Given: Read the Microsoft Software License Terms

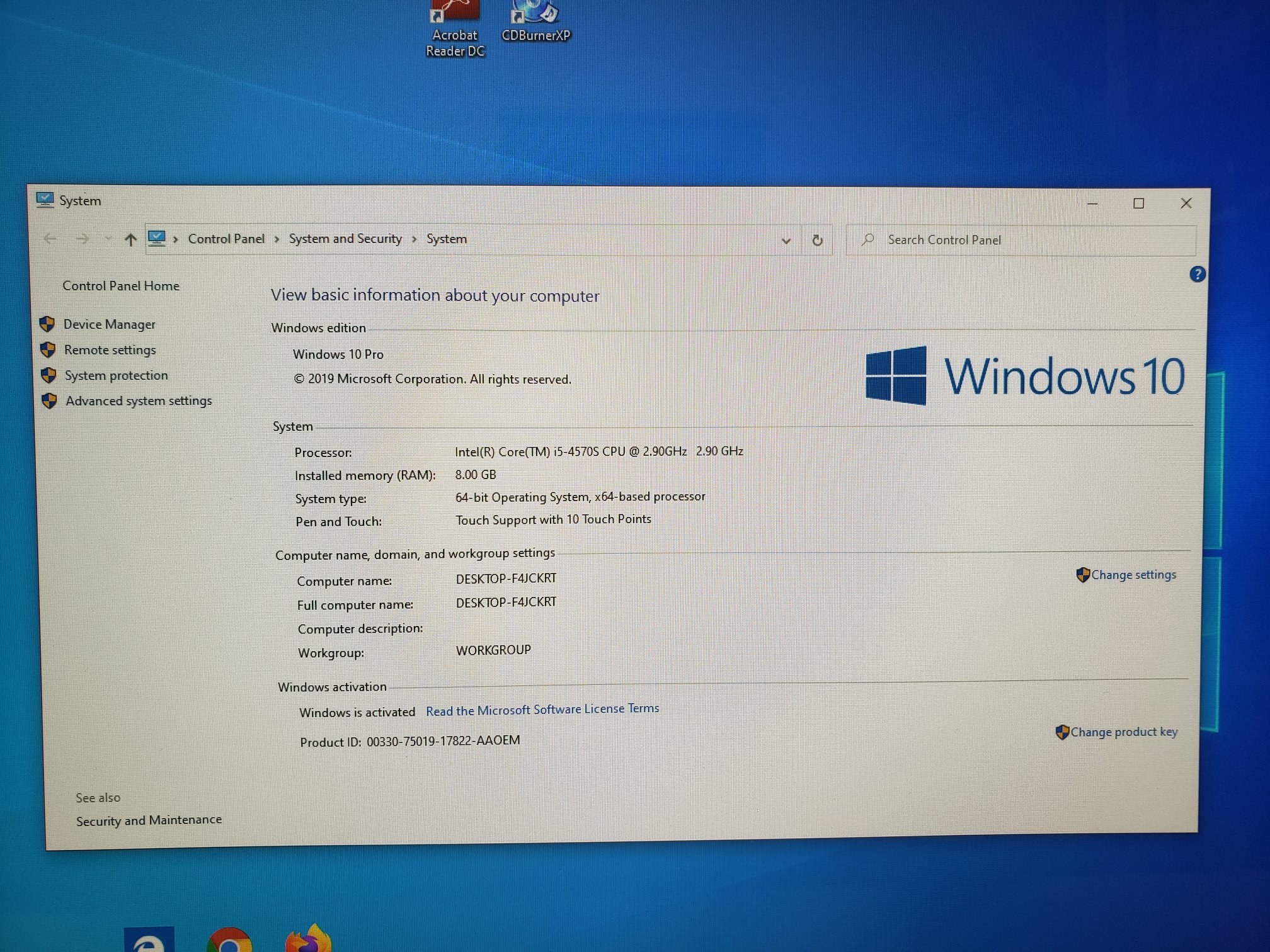Looking at the screenshot, I should 542,710.
